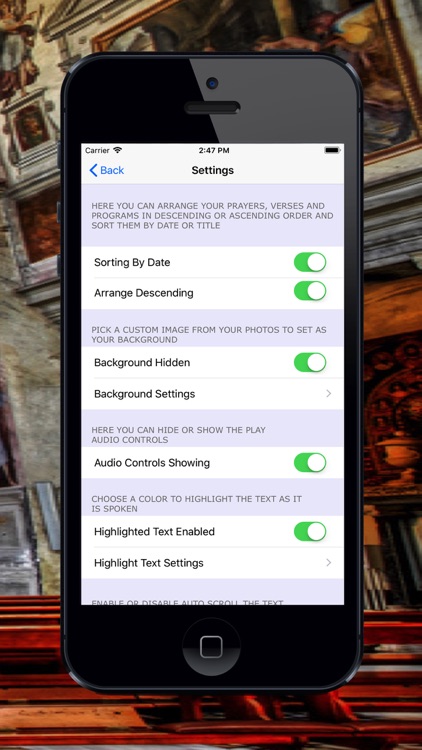Viewport: 422px width, 750px height.
Task: Tap the 2:47 PM clock
Action: point(214,150)
